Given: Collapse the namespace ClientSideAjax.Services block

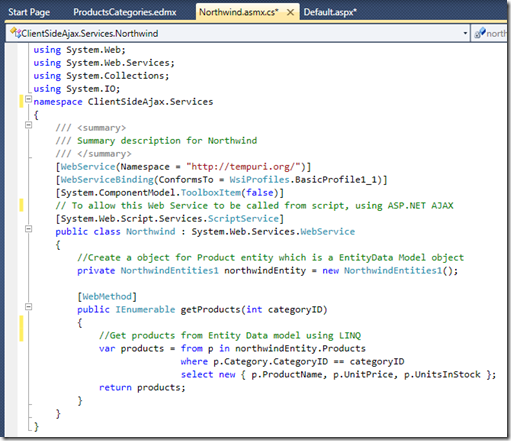Looking at the screenshot, I should coord(28,99).
